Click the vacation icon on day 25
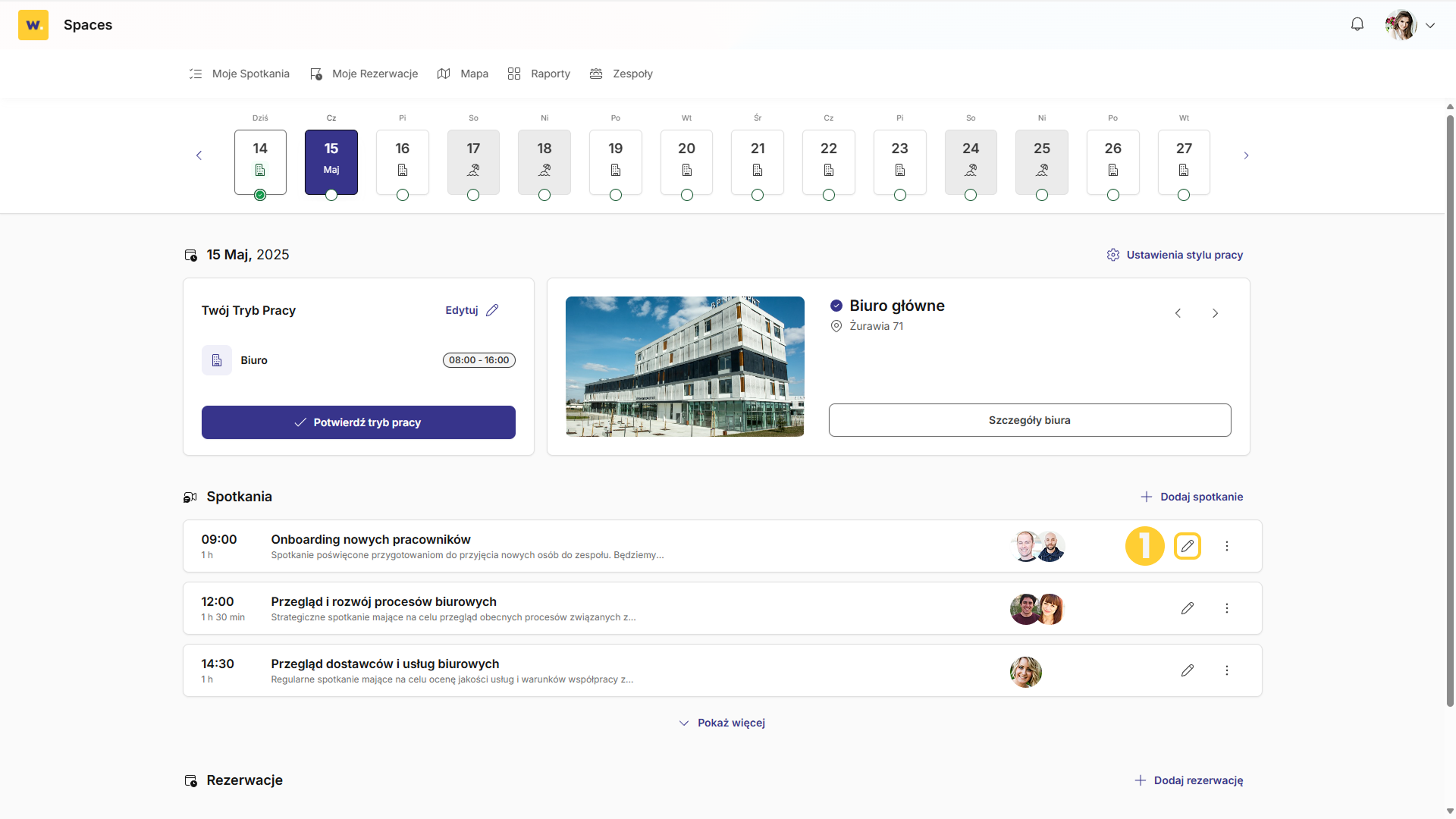Image resolution: width=1456 pixels, height=819 pixels. coord(1042,170)
